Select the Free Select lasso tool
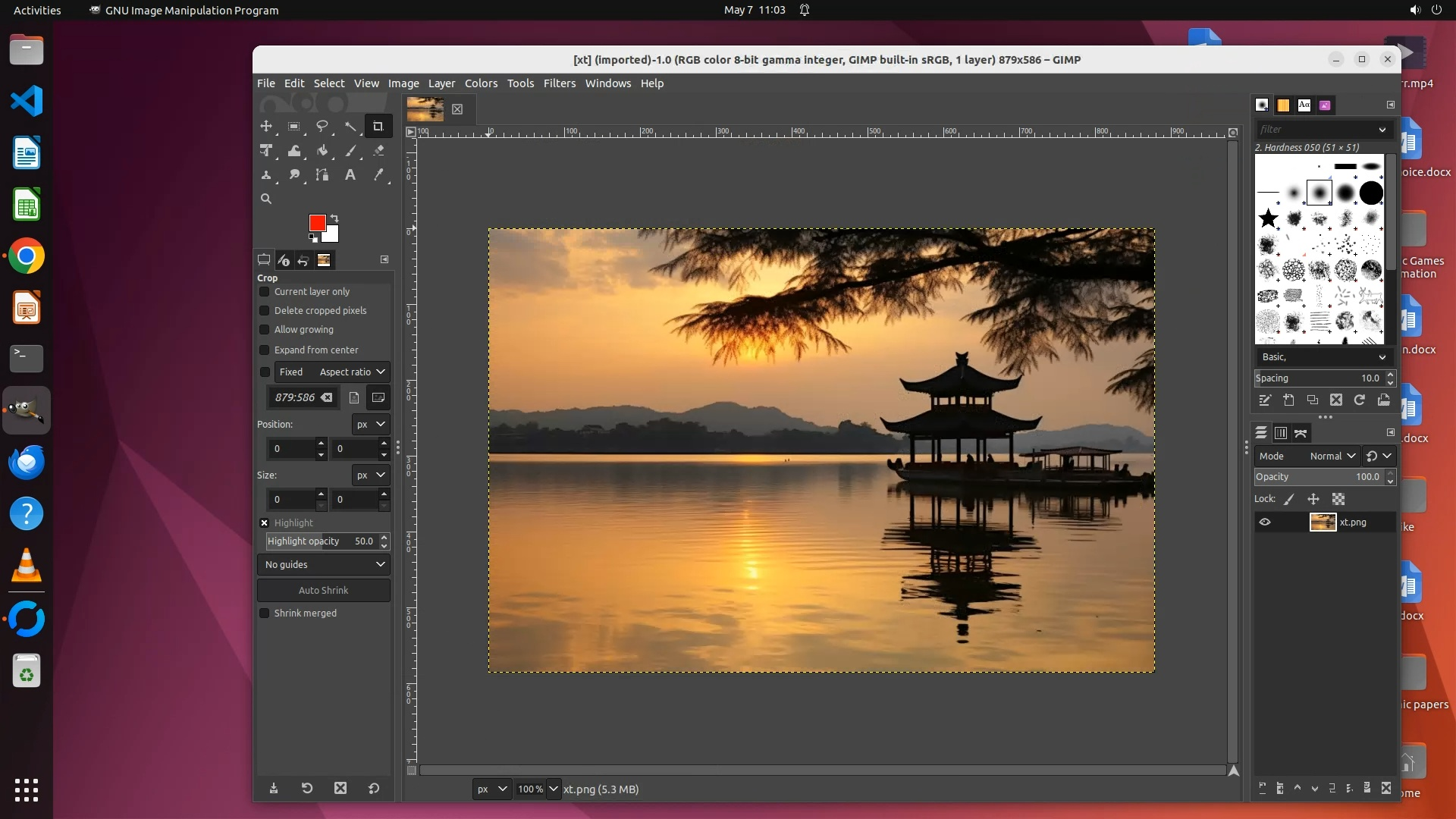 click(322, 127)
